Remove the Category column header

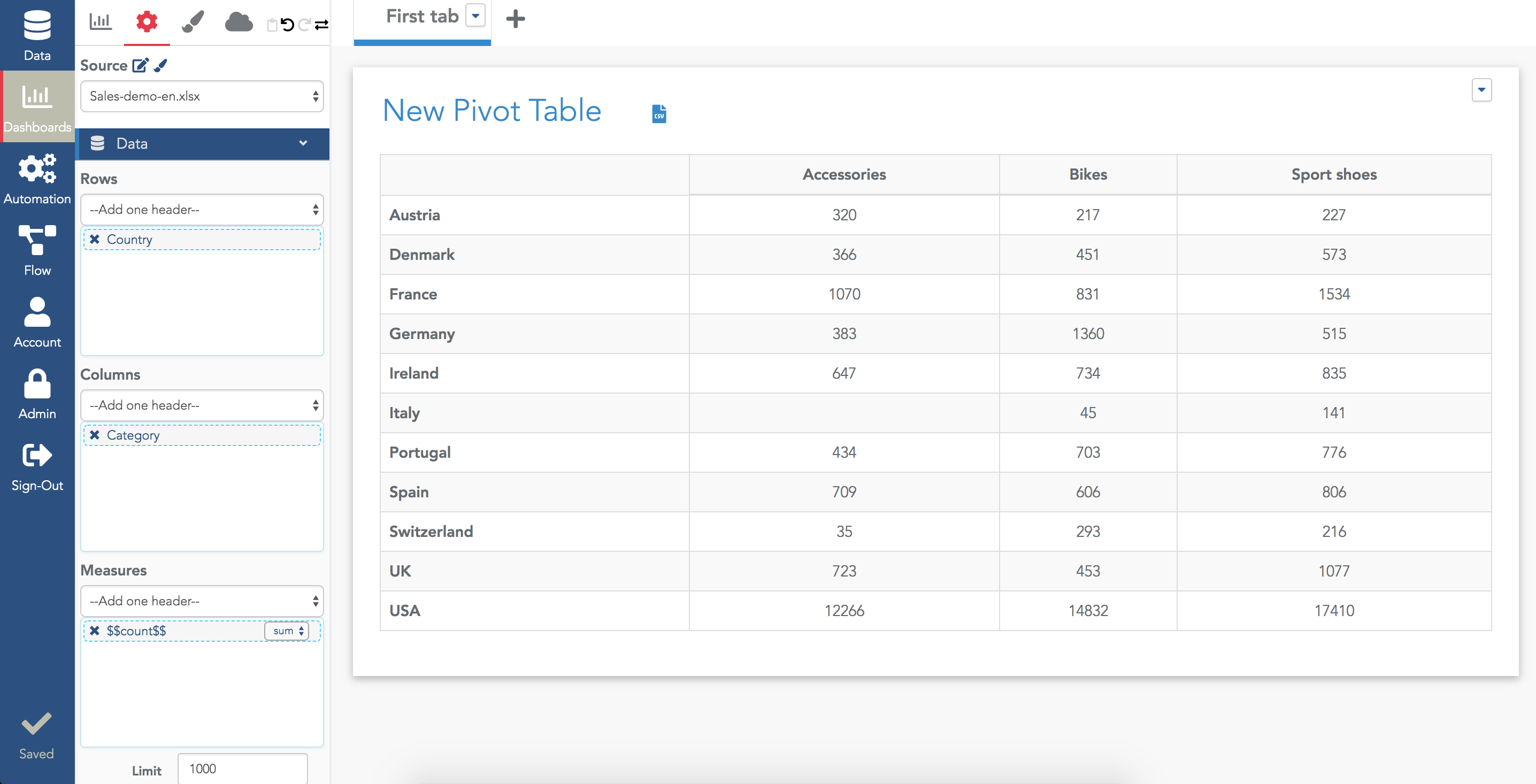coord(95,435)
